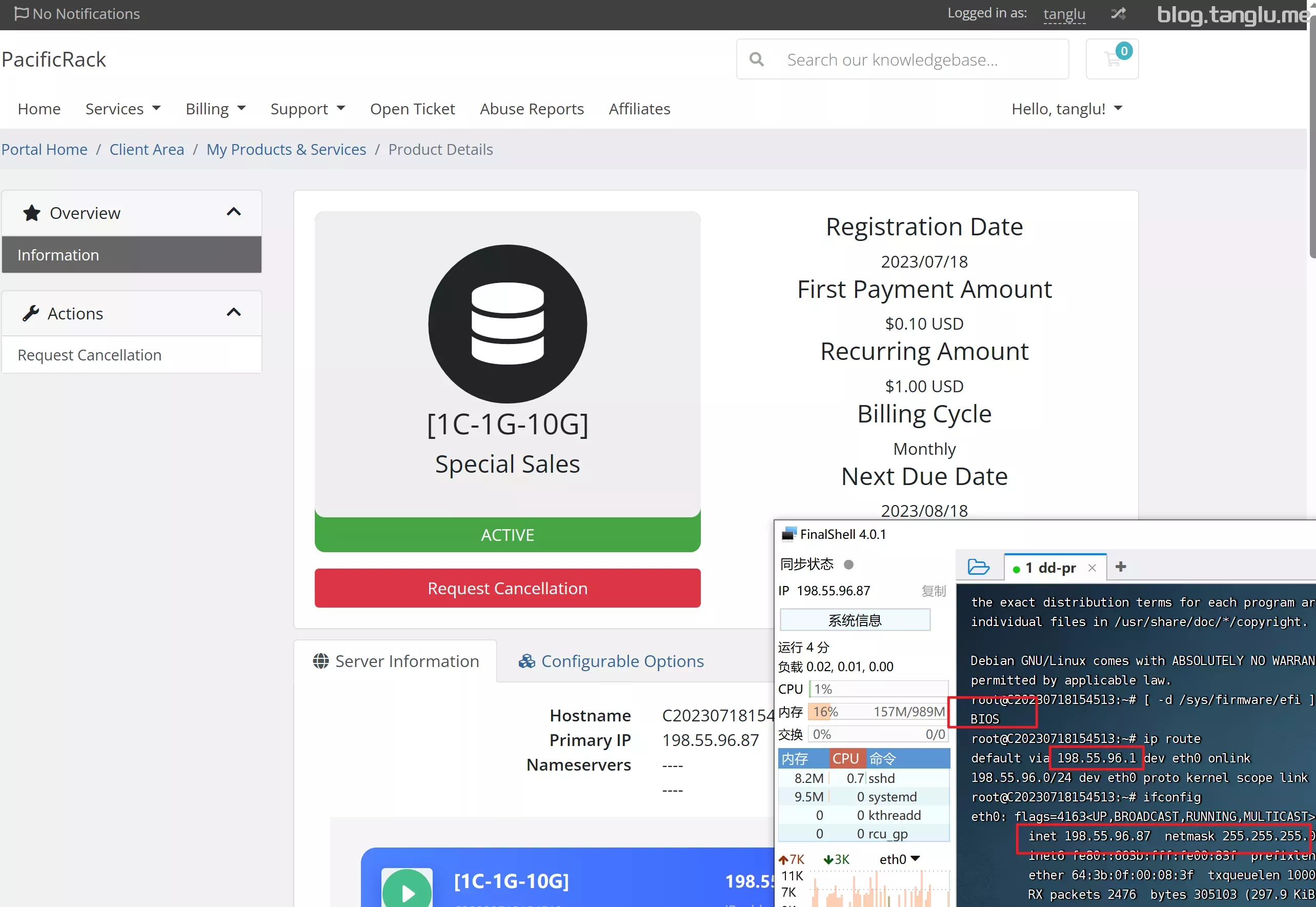
Task: Click the Server Information globe icon
Action: pos(320,661)
